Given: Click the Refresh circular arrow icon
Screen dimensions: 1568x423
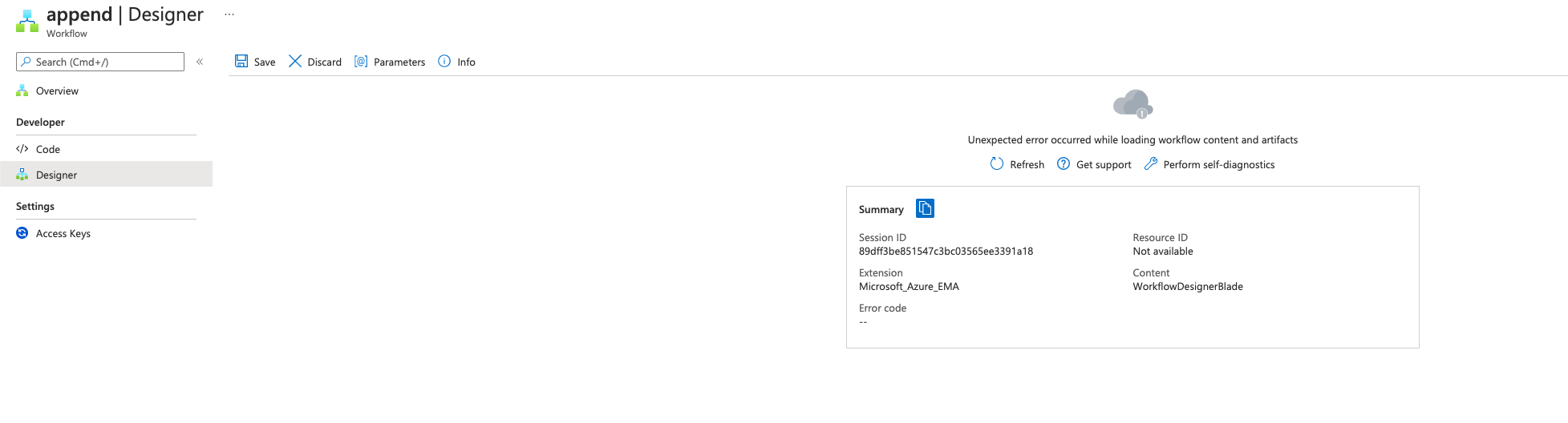Looking at the screenshot, I should click(x=997, y=163).
